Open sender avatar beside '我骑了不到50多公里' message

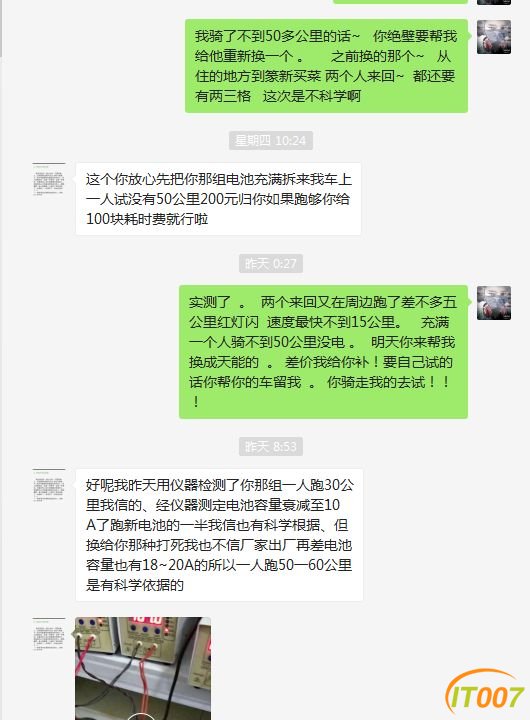tap(494, 37)
